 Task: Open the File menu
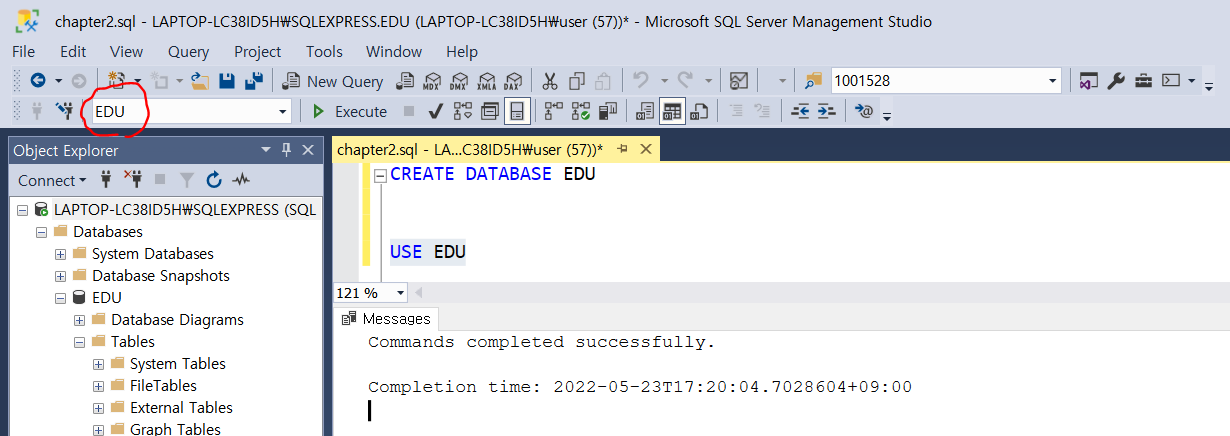click(23, 51)
